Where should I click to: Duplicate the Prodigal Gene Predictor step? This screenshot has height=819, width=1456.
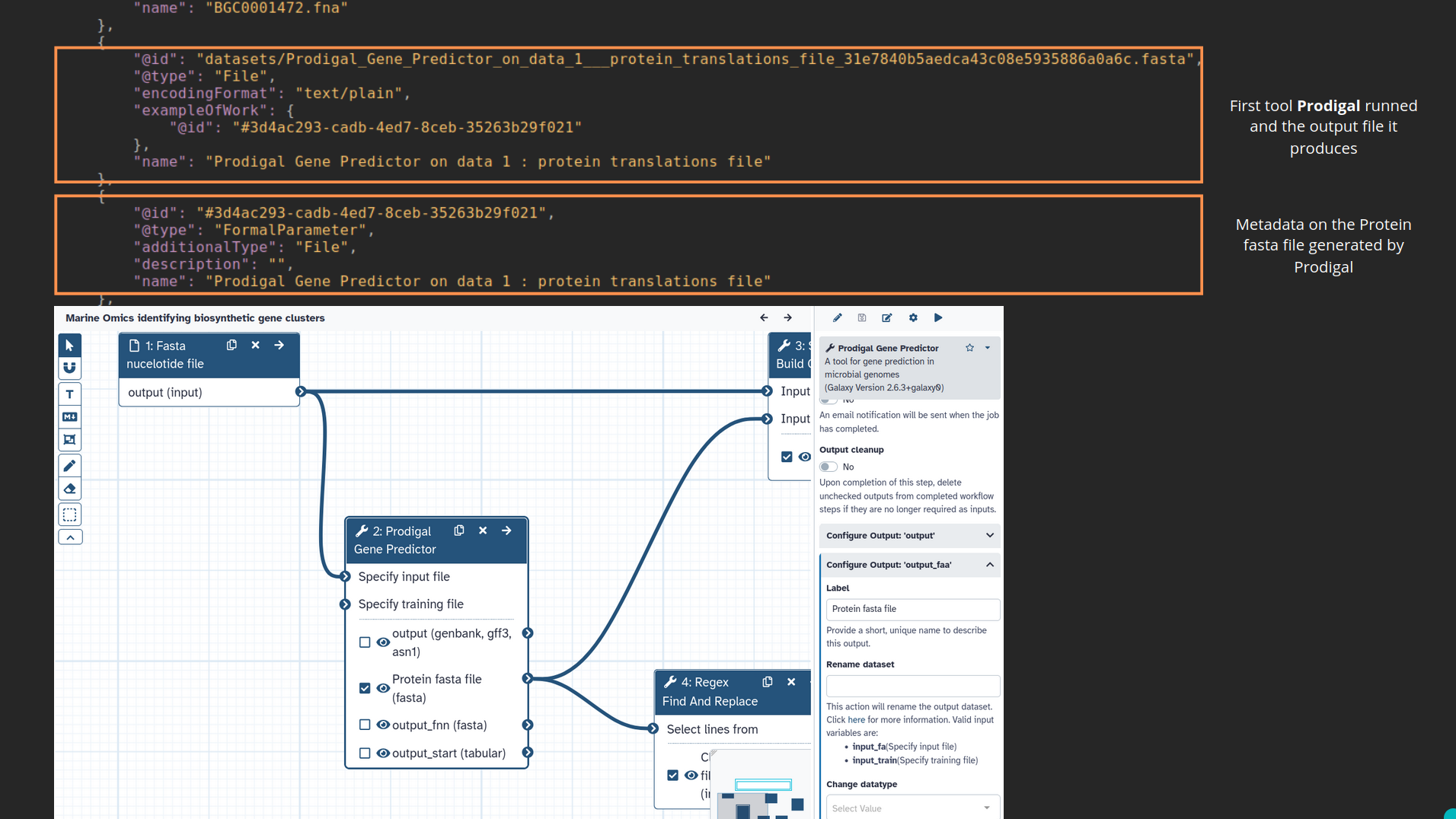point(459,531)
